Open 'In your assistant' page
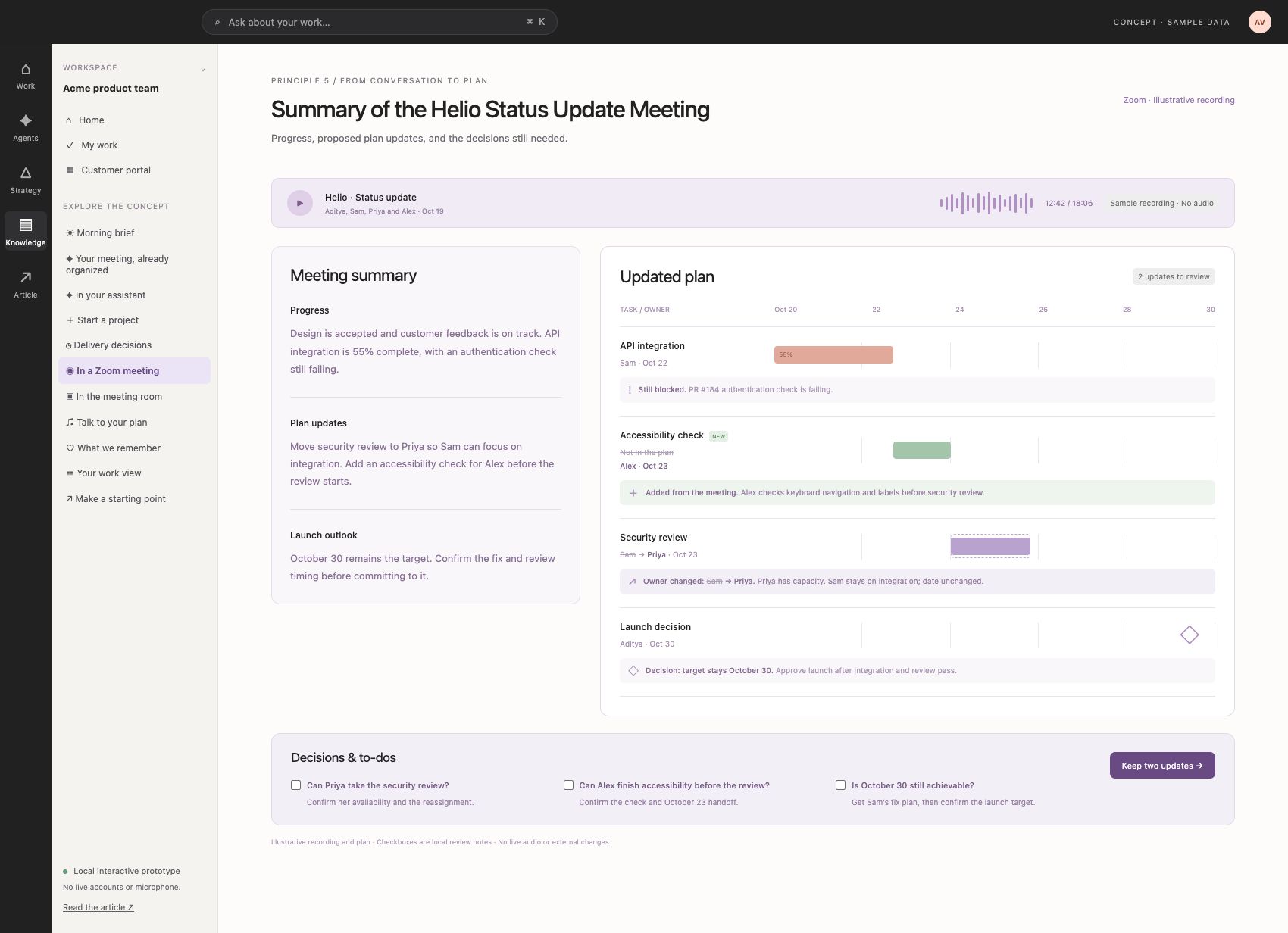1288x933 pixels. (135, 295)
